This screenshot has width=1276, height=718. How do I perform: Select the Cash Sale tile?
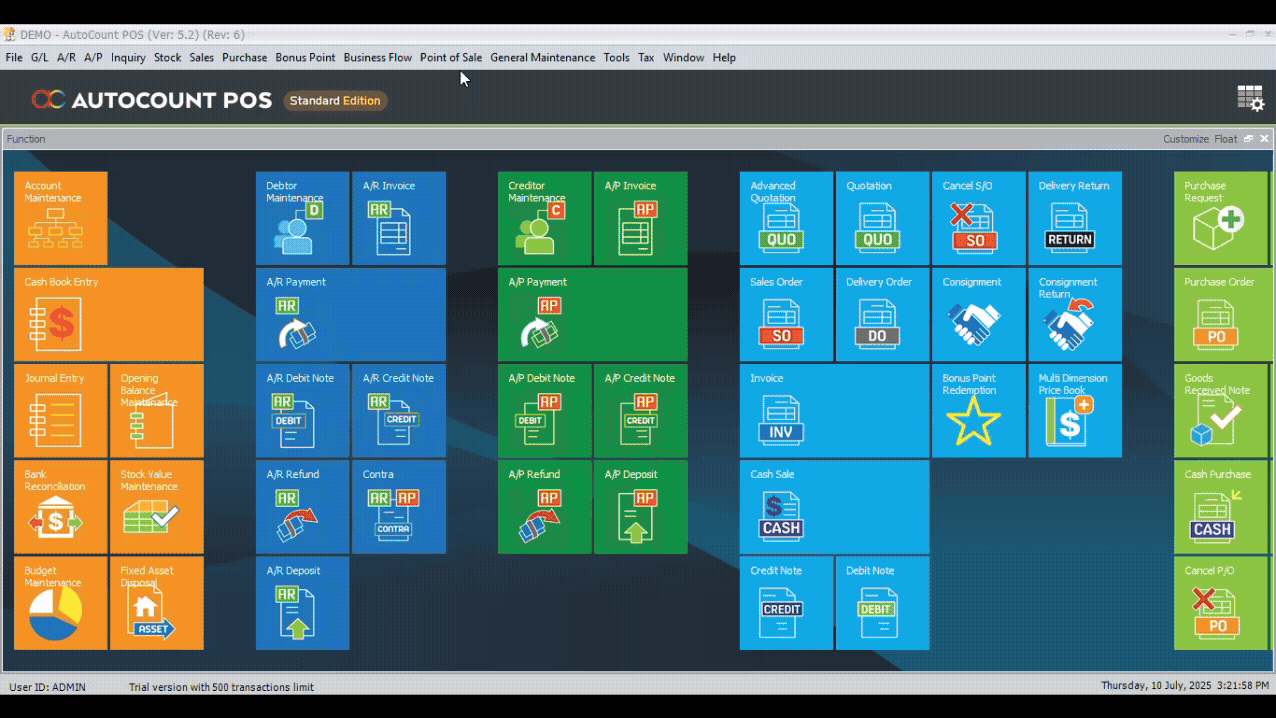pos(834,507)
